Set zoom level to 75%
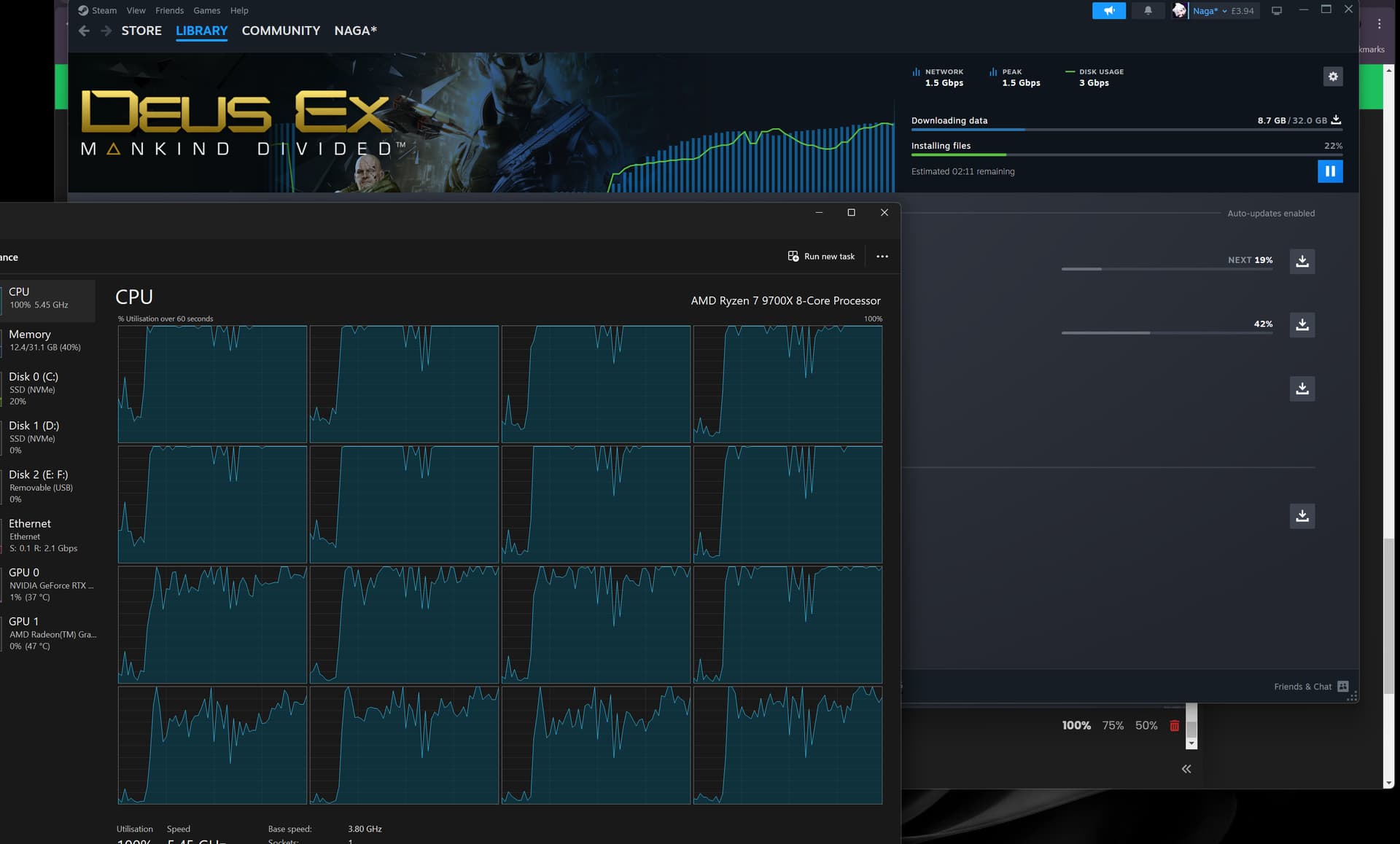 click(1113, 725)
